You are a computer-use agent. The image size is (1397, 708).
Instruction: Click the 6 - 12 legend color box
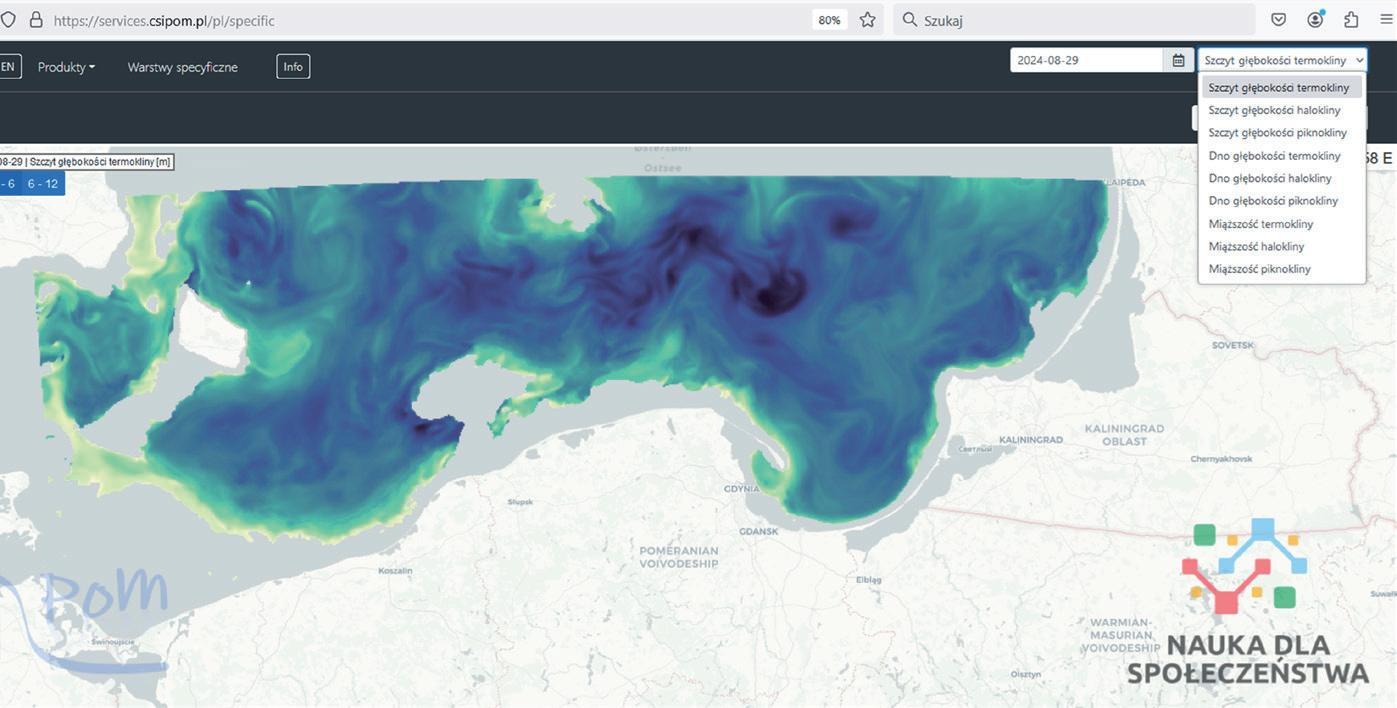[43, 184]
